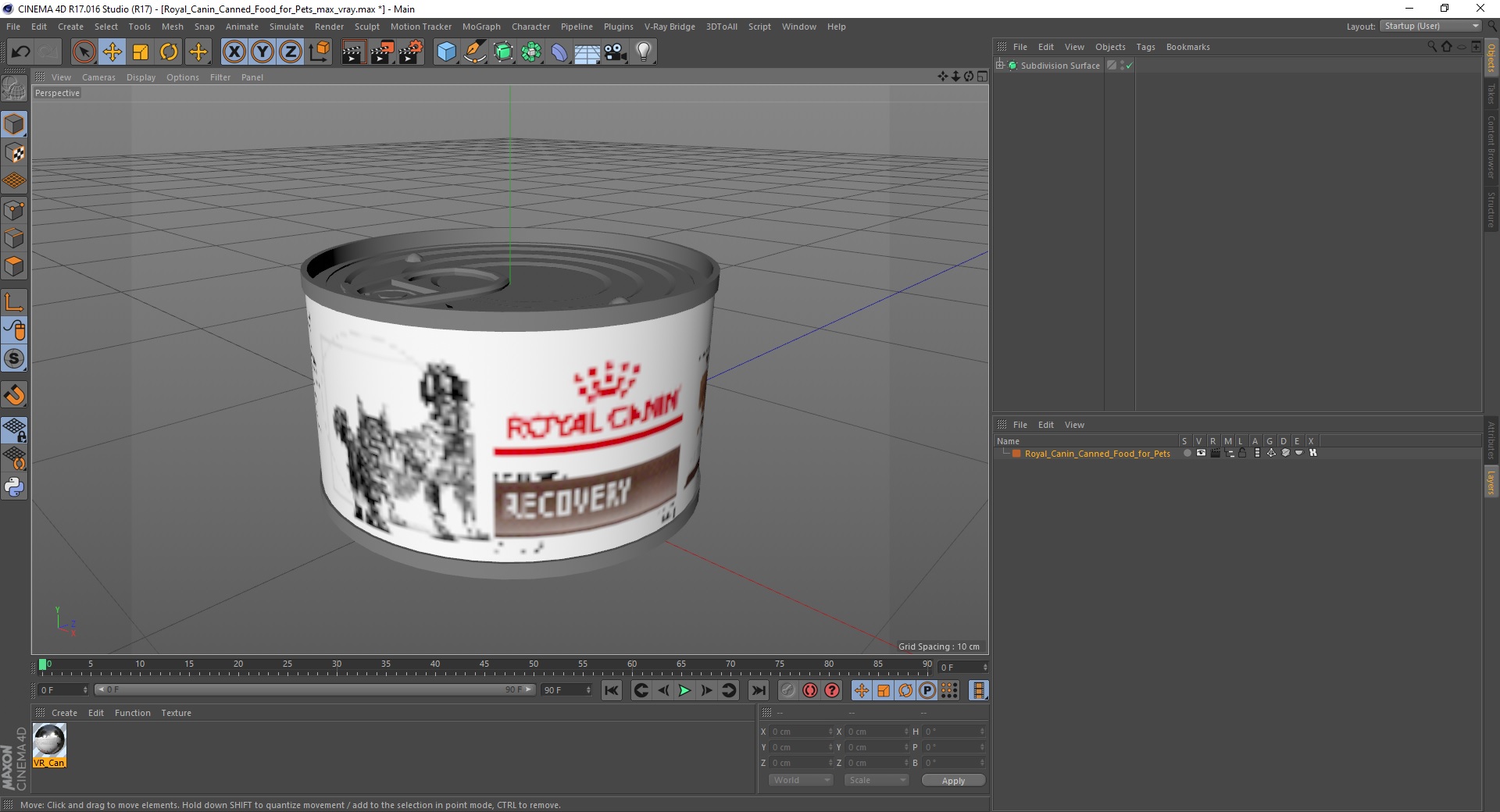Enable Texture mode
This screenshot has width=1500, height=812.
point(14,153)
